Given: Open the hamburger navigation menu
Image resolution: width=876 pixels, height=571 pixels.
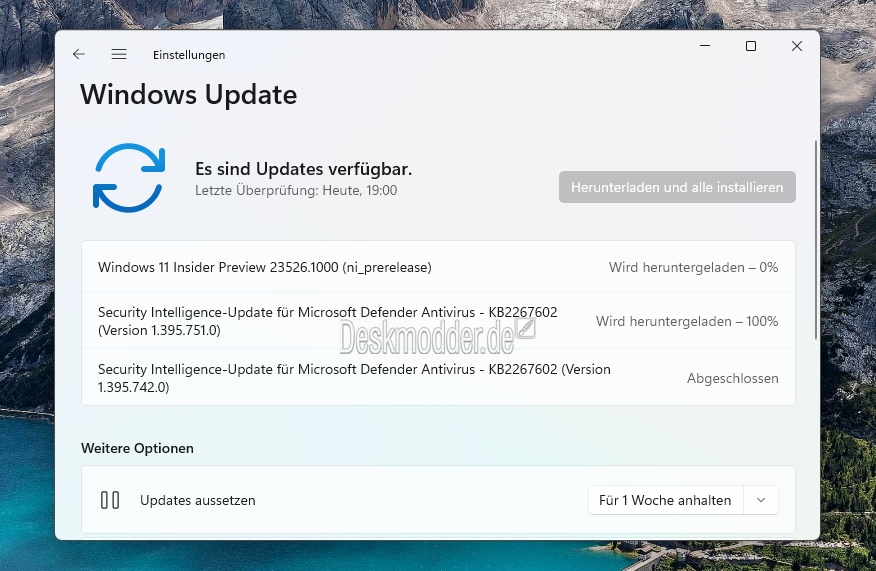Looking at the screenshot, I should pyautogui.click(x=118, y=54).
